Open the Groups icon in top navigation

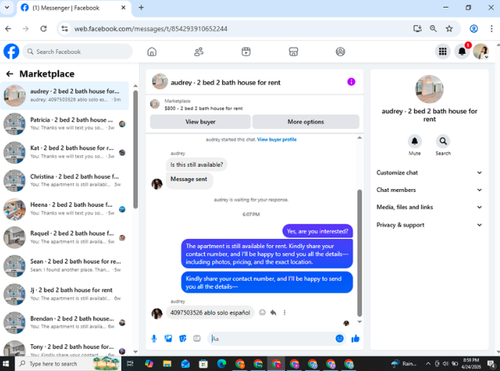click(x=340, y=52)
